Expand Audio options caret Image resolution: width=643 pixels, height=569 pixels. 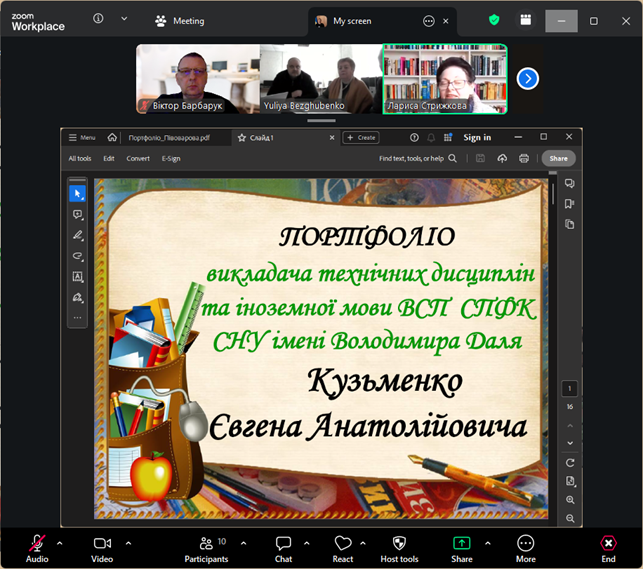(59, 543)
